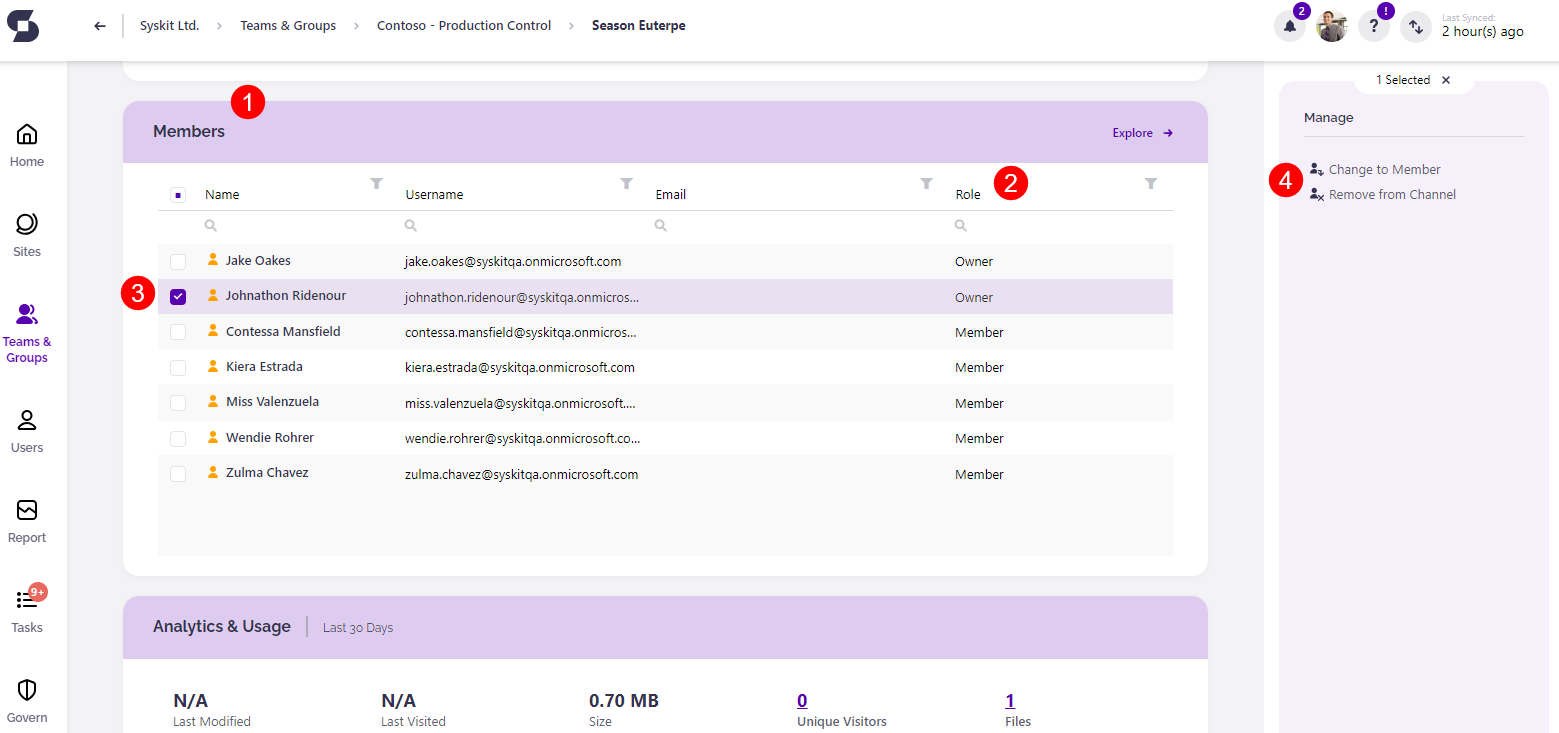Open help via the question mark icon
The image size is (1559, 733).
coord(1373,26)
